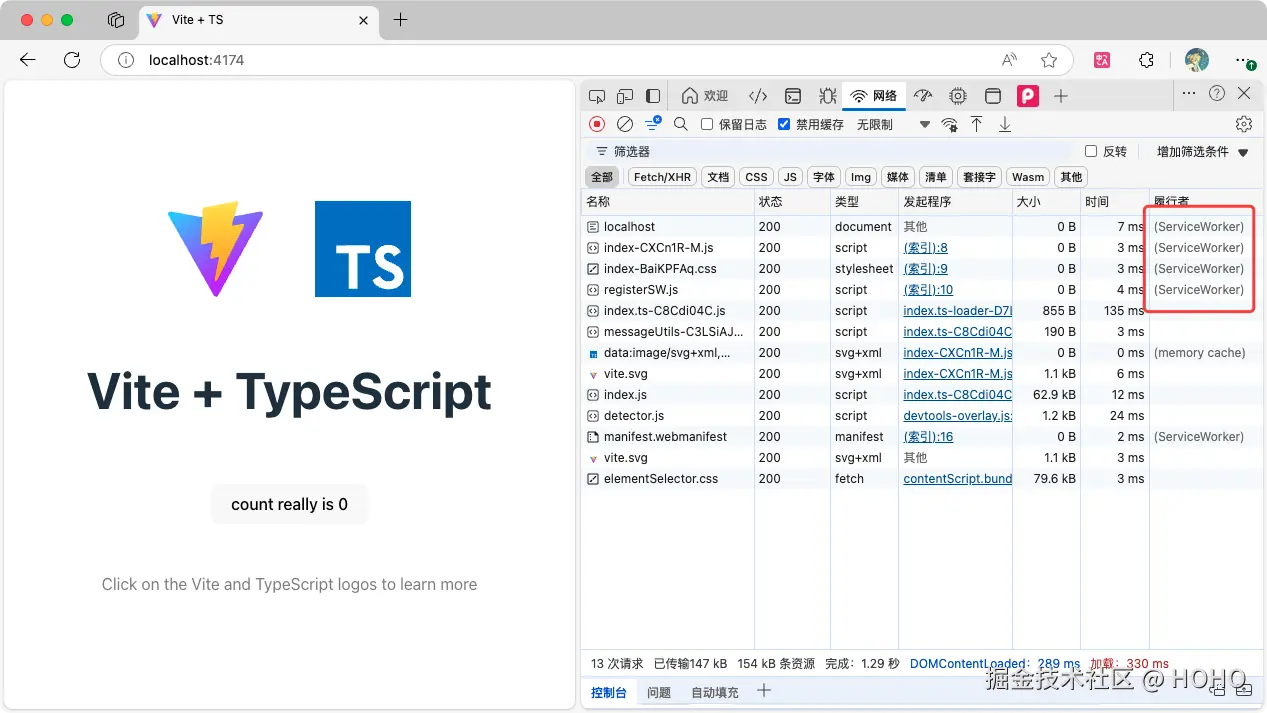1267x713 pixels.
Task: Click the plus next to 自动填充
Action: pos(764,691)
